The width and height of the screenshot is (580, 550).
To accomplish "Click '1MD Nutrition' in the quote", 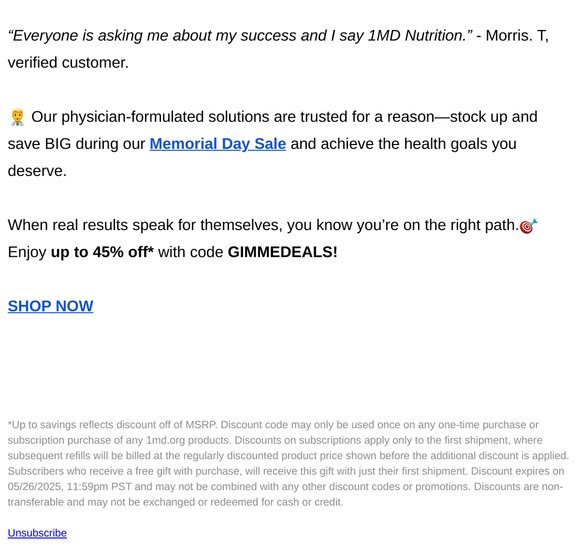I will coord(415,36).
